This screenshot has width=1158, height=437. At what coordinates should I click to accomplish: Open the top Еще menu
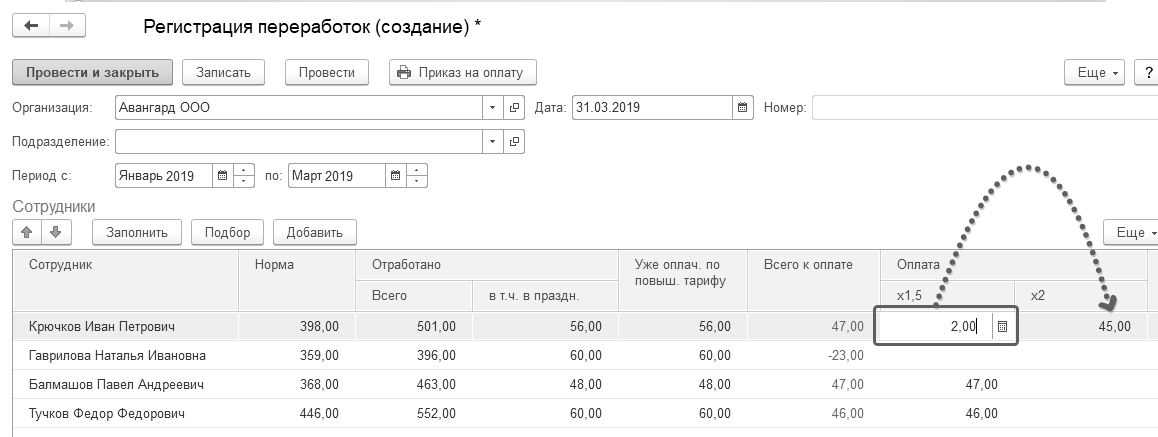tap(1096, 73)
